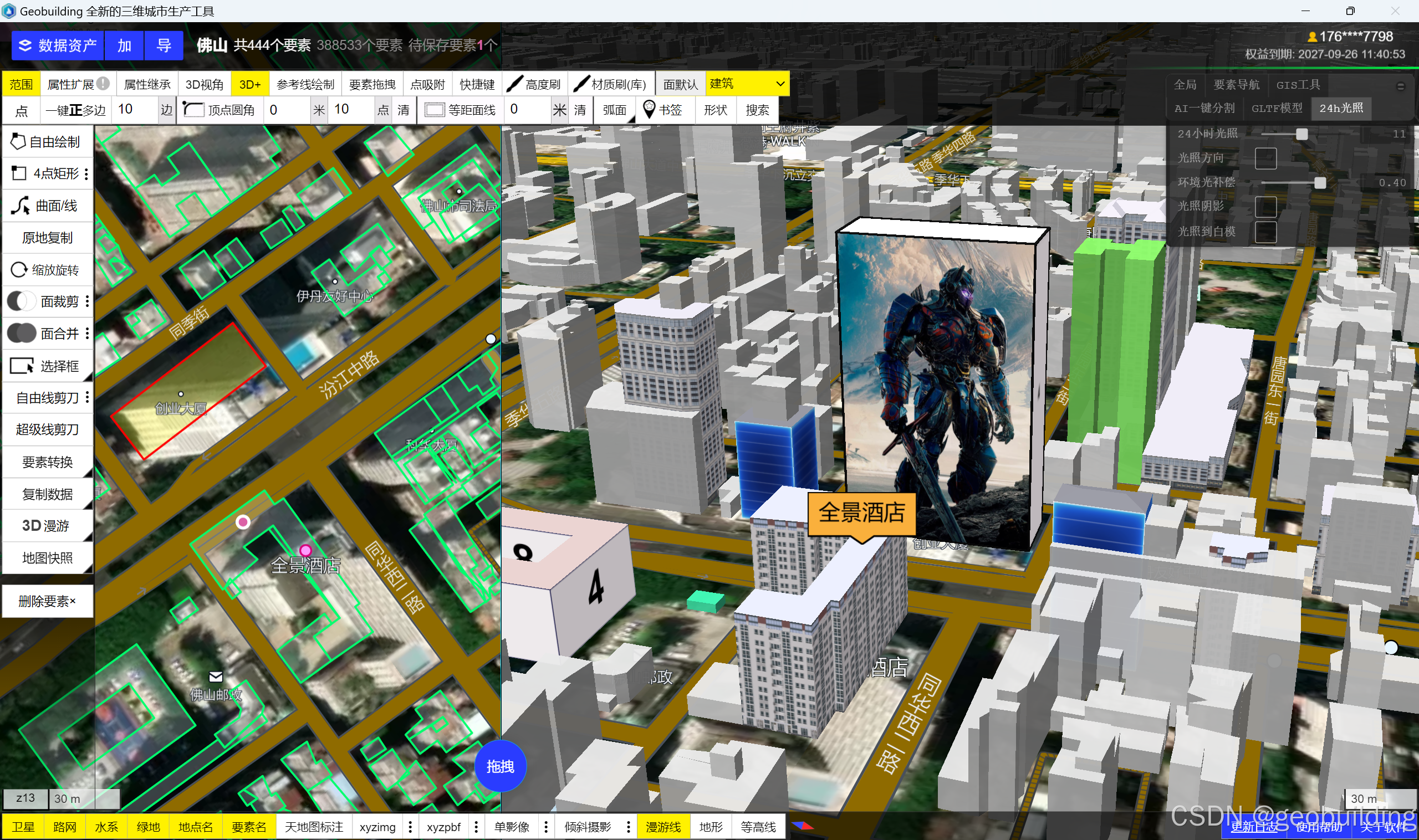
Task: Open the AI一键分割 tab
Action: pyautogui.click(x=1204, y=108)
